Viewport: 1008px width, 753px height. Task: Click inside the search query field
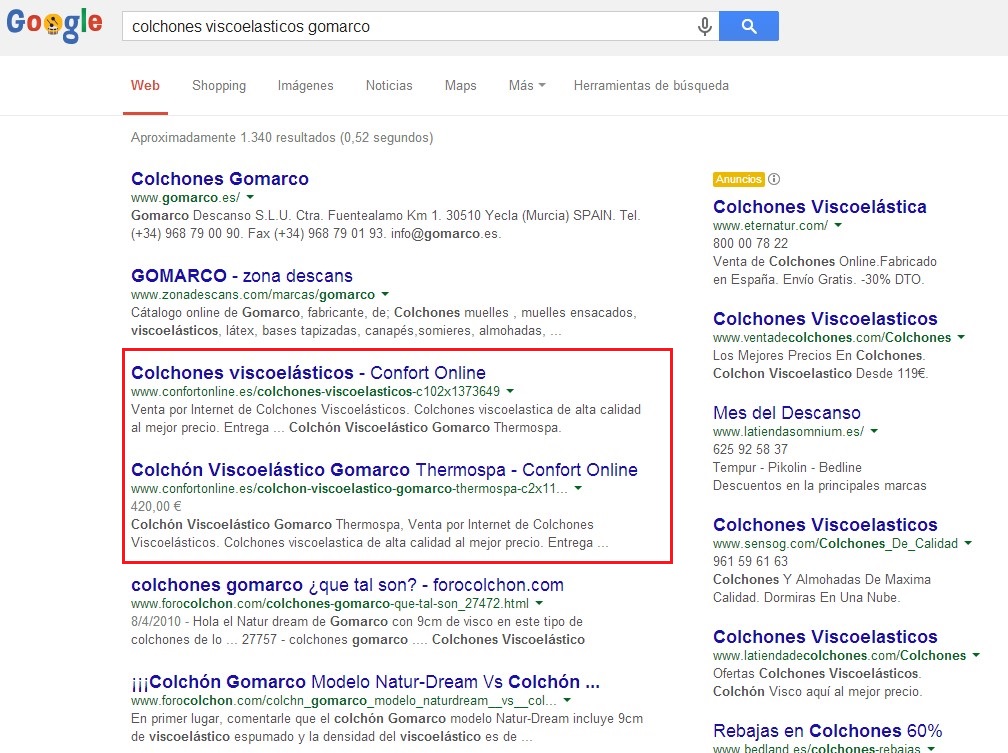(x=400, y=27)
